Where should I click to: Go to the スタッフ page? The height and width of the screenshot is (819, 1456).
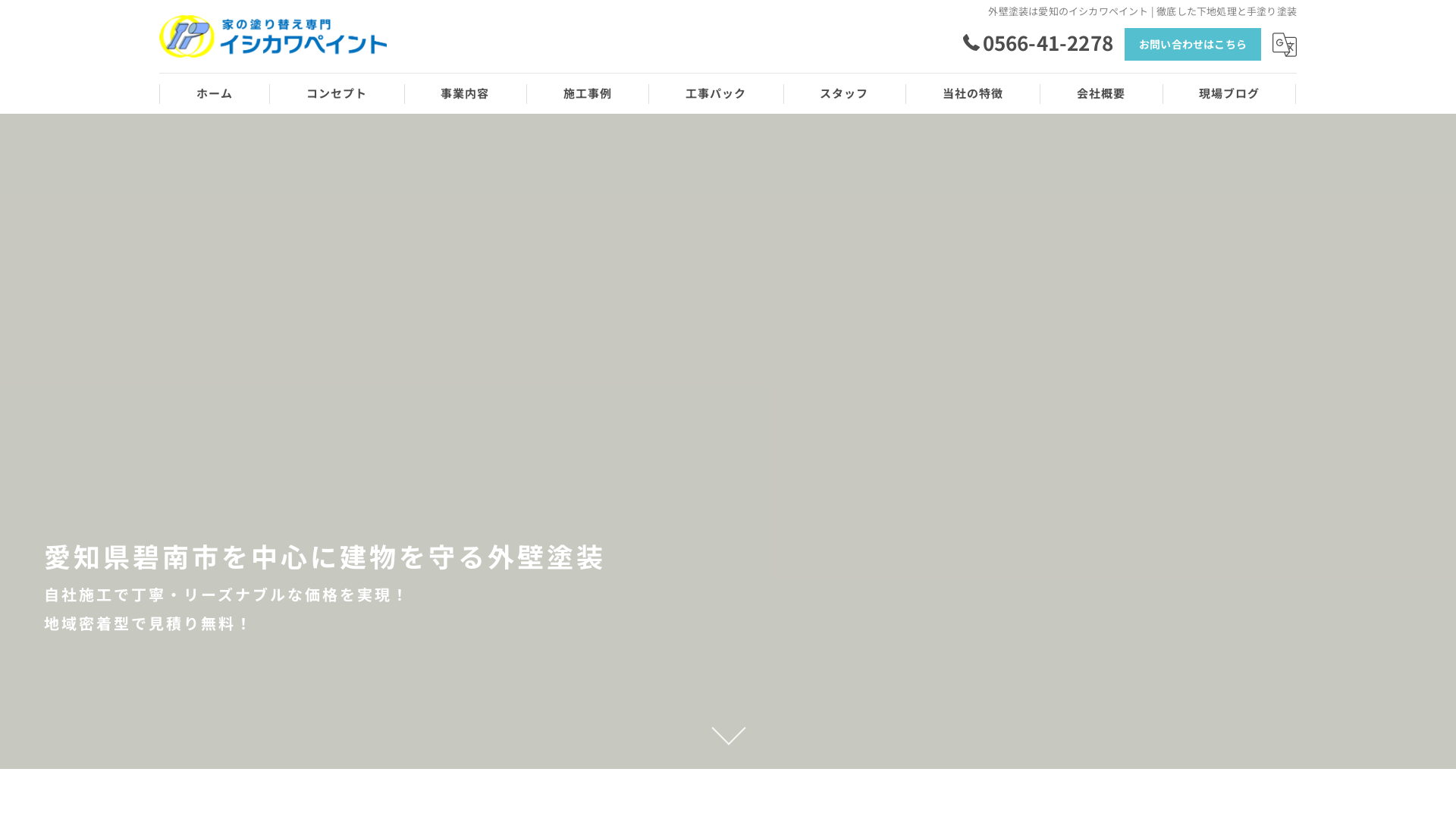pyautogui.click(x=844, y=93)
